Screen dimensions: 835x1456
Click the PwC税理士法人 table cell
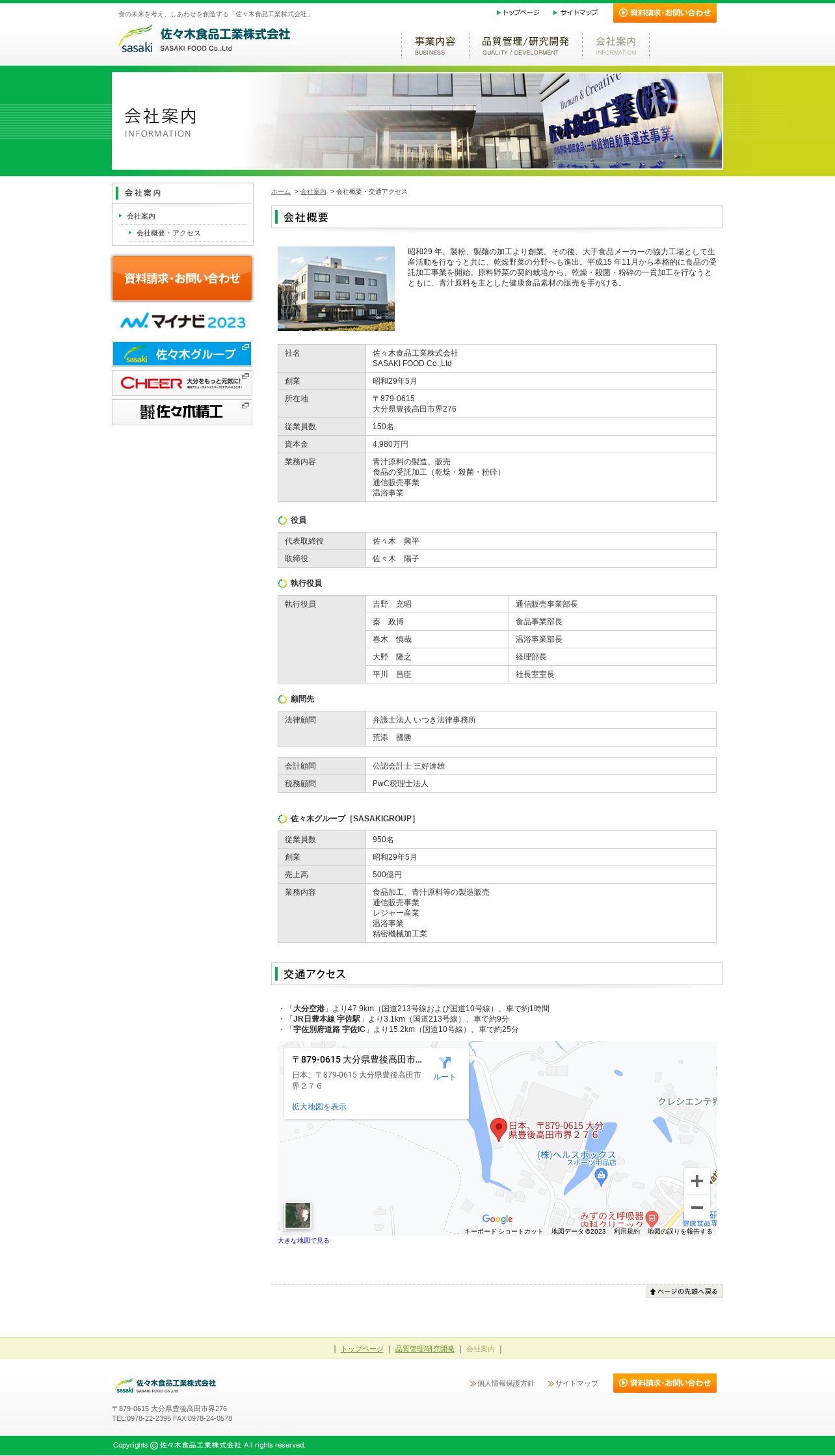pos(541,784)
